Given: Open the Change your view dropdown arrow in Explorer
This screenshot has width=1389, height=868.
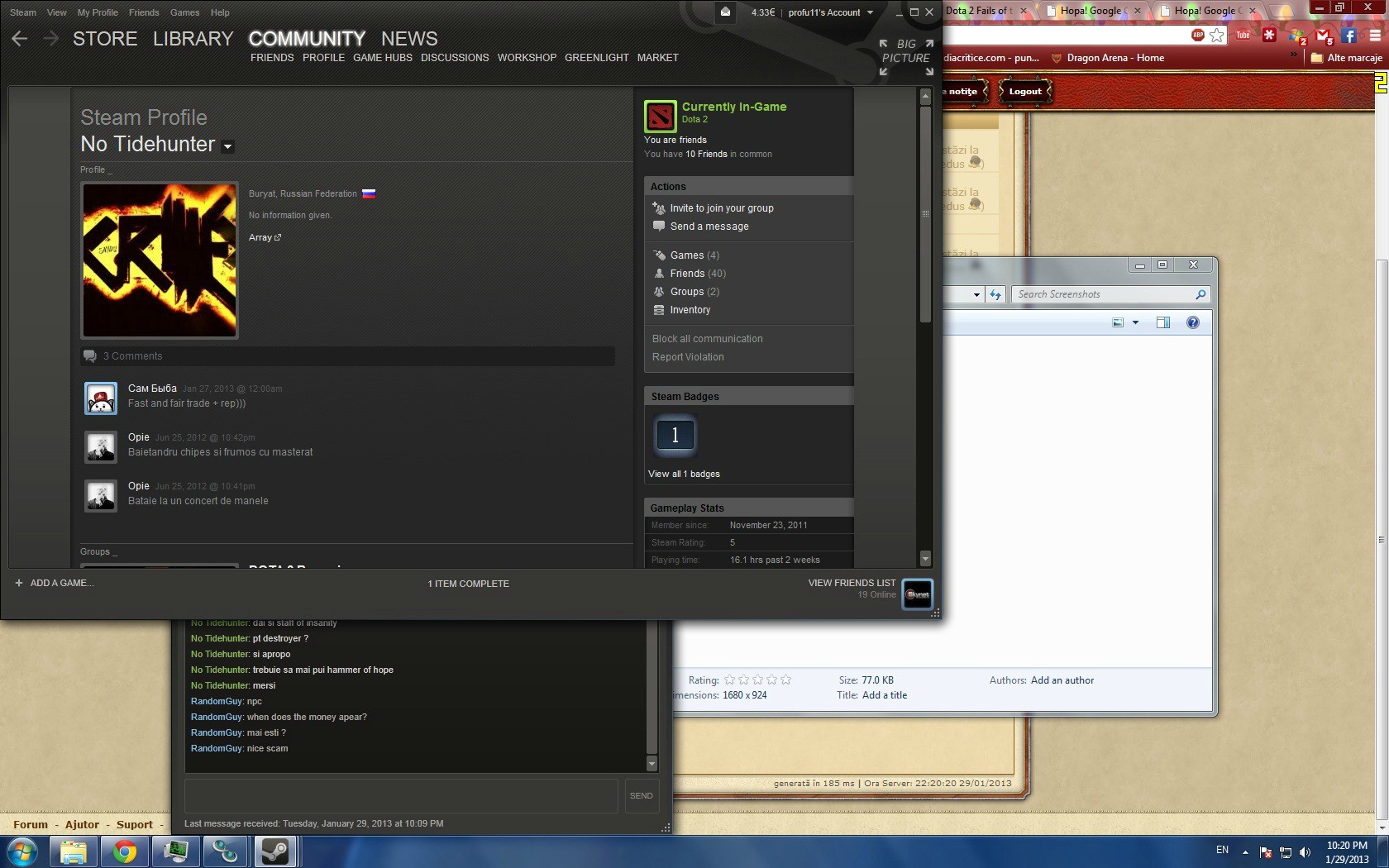Looking at the screenshot, I should tap(1135, 322).
